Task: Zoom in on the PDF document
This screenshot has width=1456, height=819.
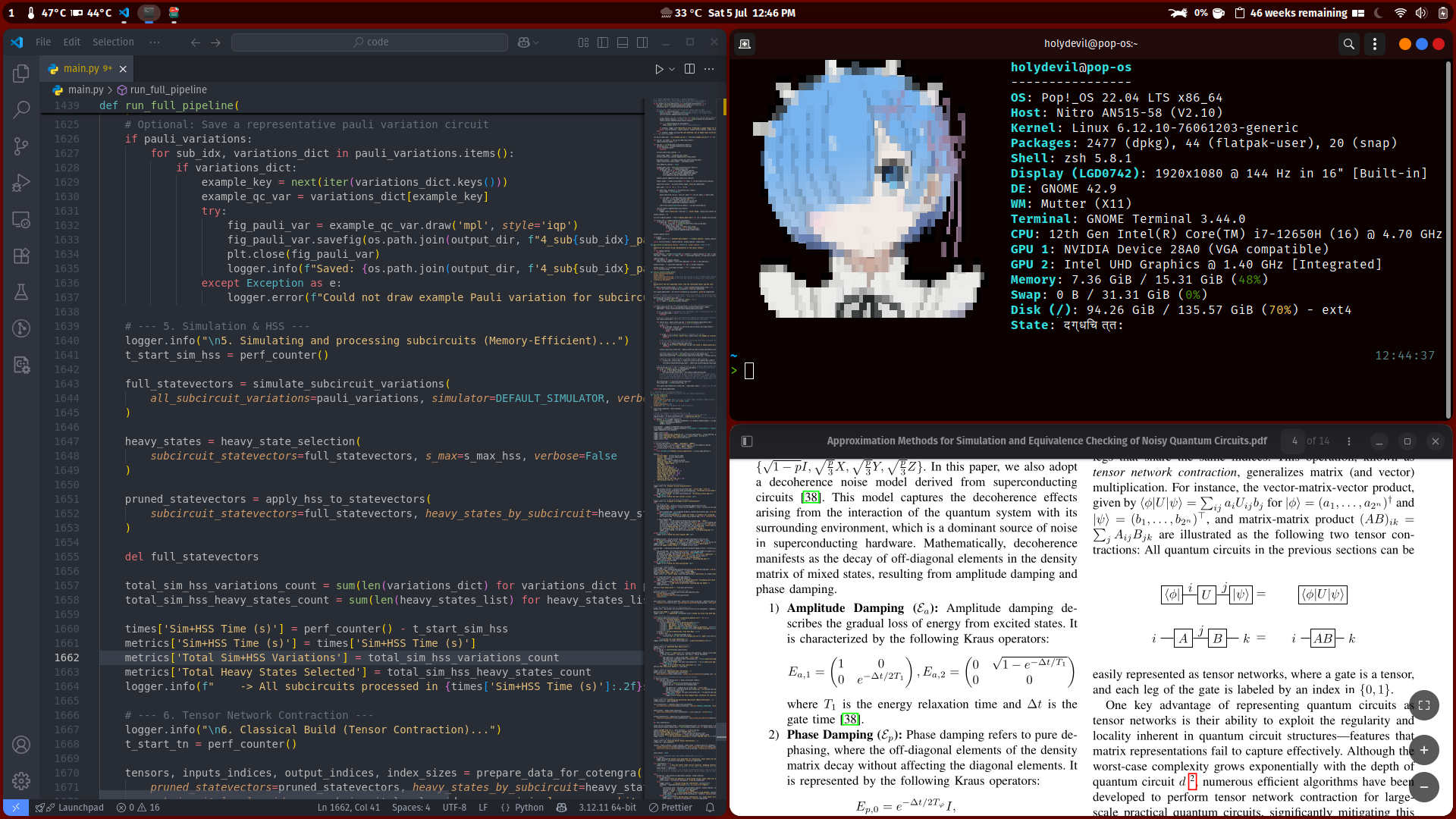Action: pyautogui.click(x=1424, y=750)
